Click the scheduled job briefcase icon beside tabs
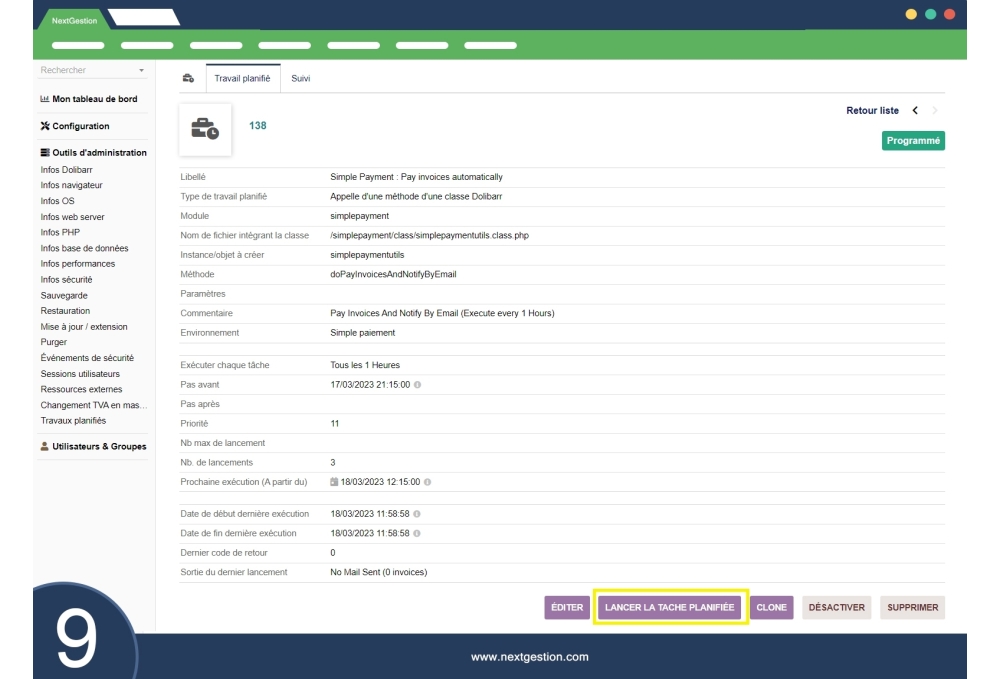This screenshot has height=679, width=1000. click(187, 78)
